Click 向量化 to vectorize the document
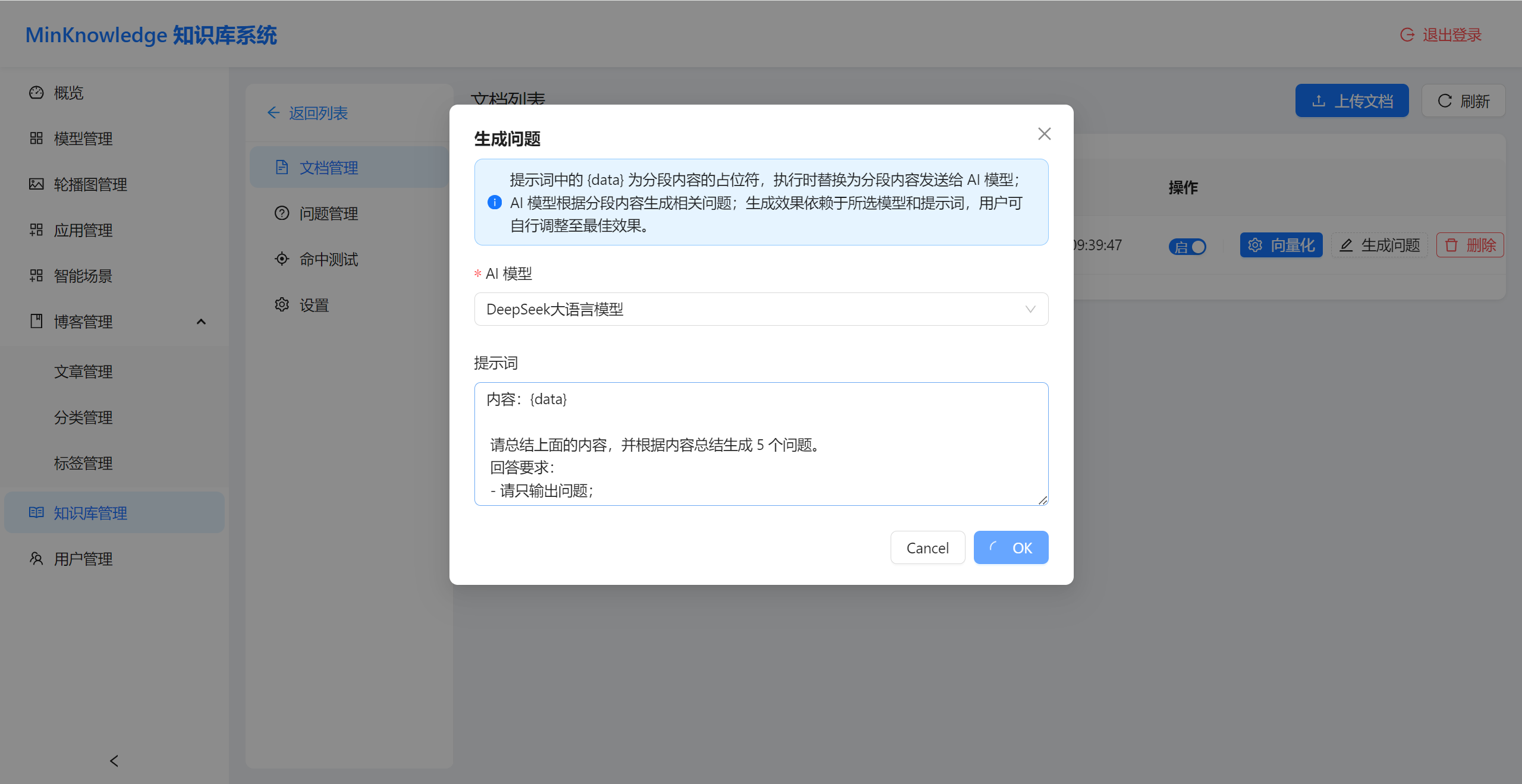This screenshot has width=1522, height=784. coord(1281,245)
